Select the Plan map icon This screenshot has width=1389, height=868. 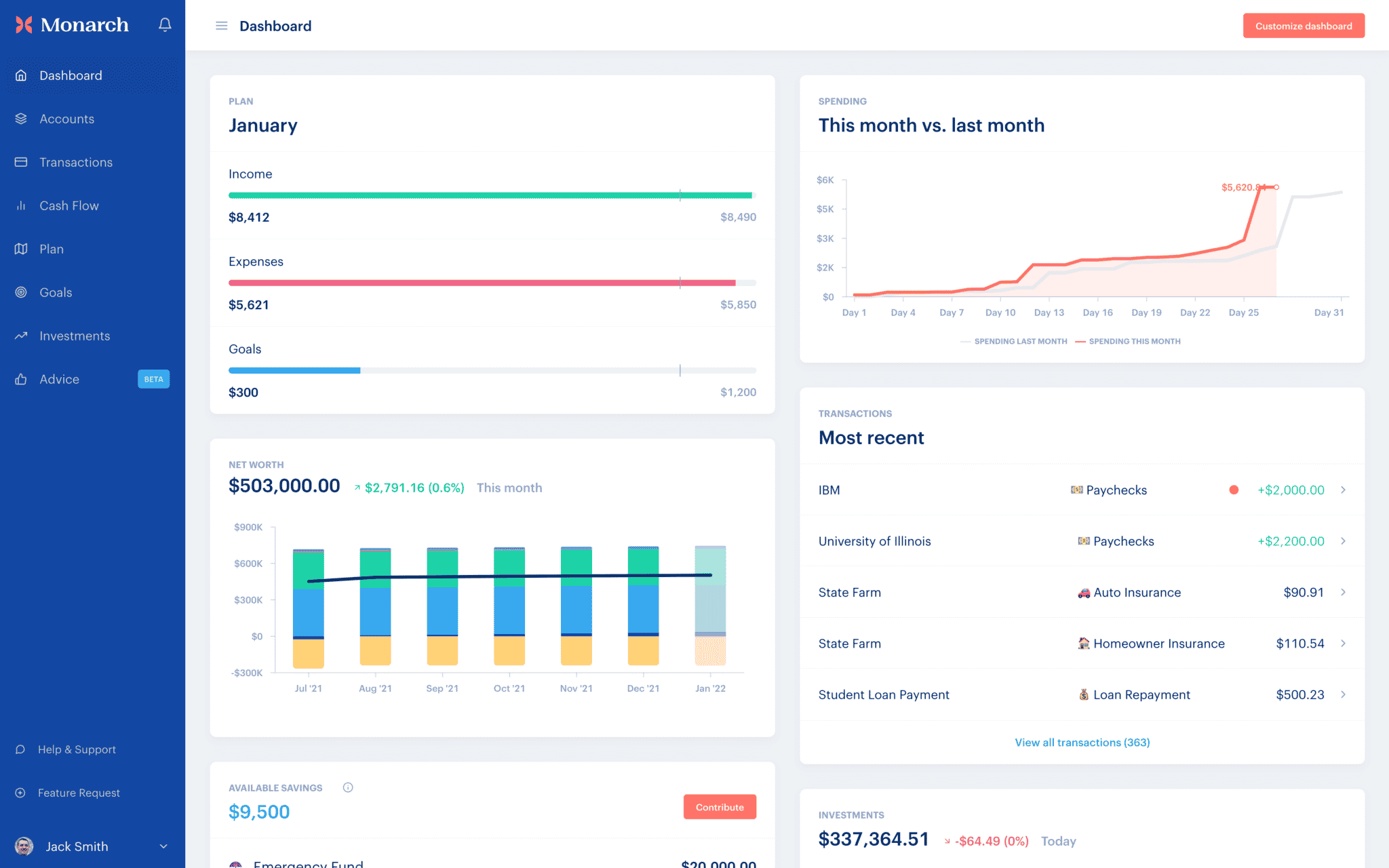[x=20, y=249]
